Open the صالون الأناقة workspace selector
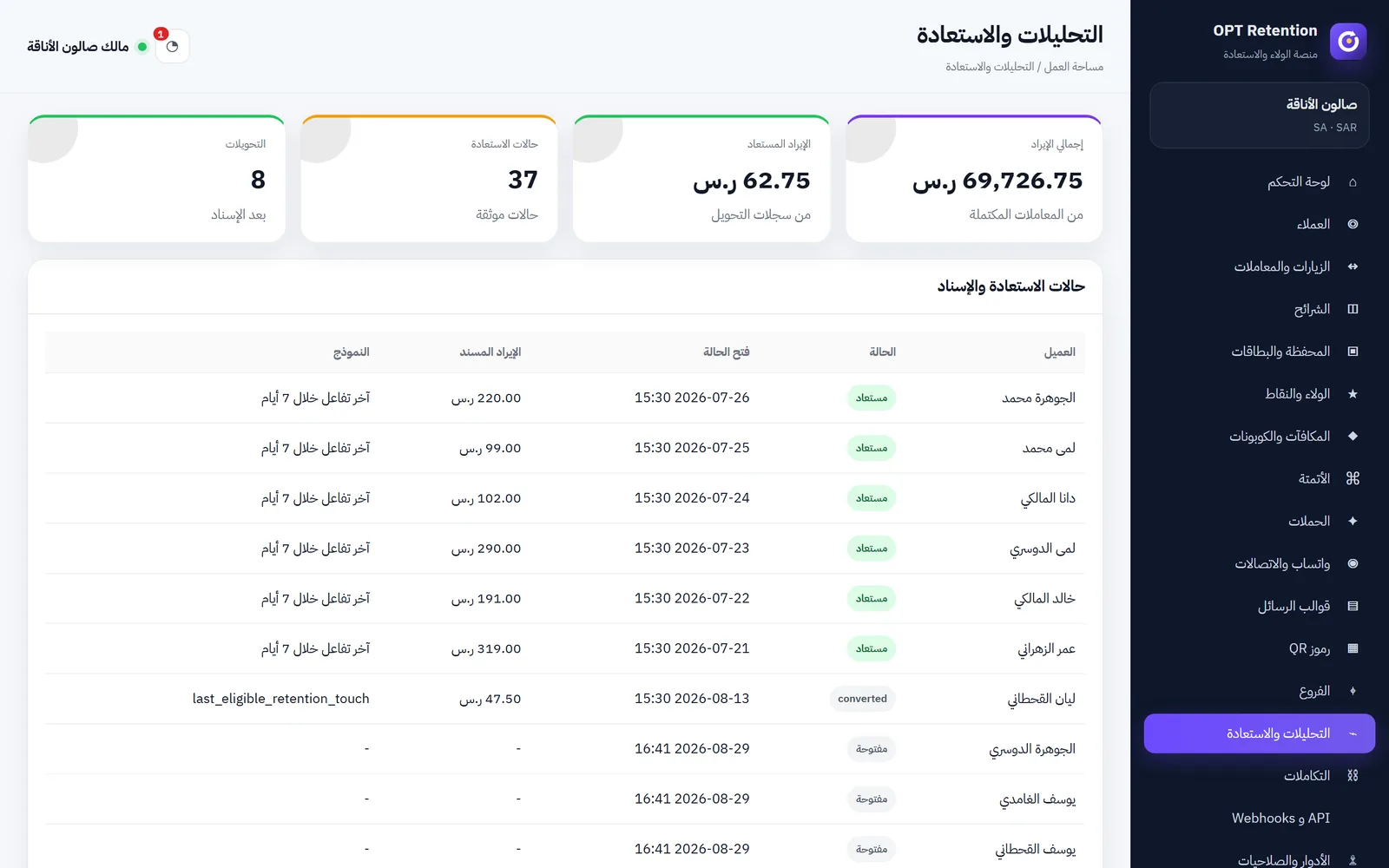The height and width of the screenshot is (868, 1389). [1260, 115]
